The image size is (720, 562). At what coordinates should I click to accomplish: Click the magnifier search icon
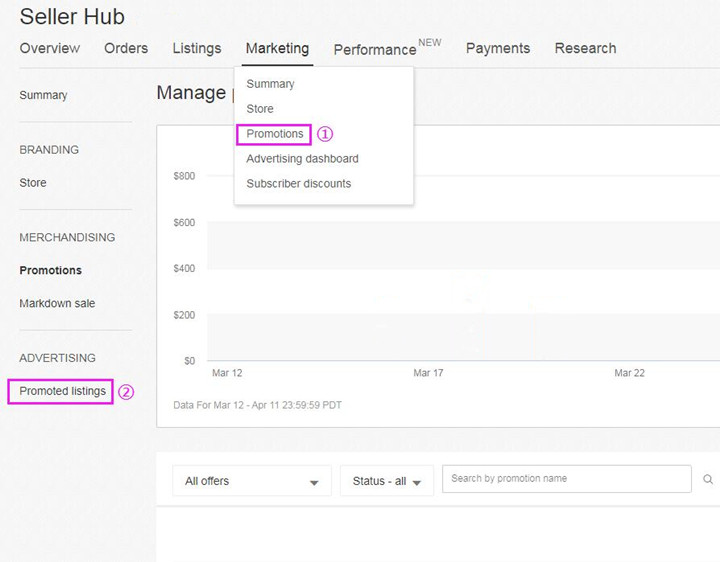(708, 479)
